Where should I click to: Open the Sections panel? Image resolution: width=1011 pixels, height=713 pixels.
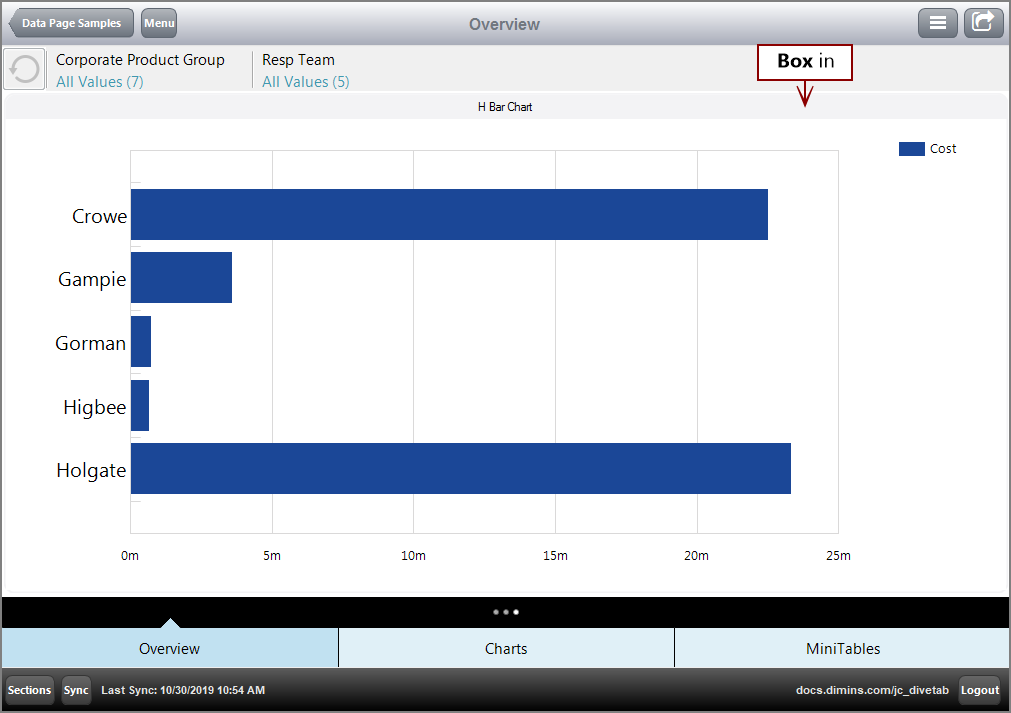(28, 690)
